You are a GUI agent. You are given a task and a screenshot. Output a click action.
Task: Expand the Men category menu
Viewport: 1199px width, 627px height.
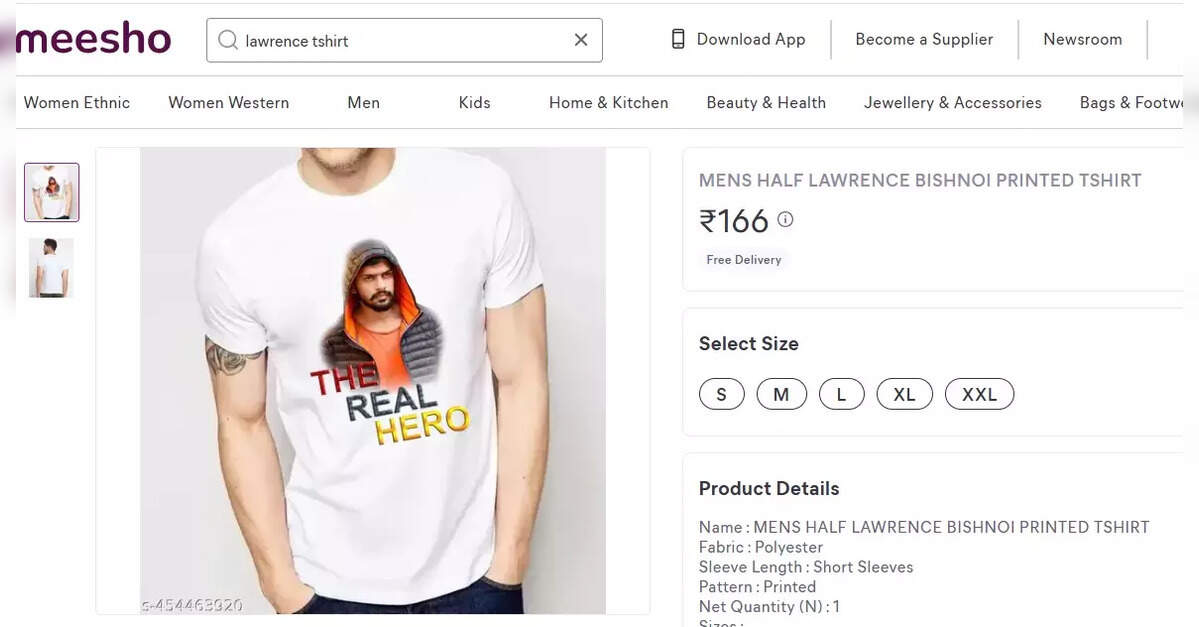[363, 102]
